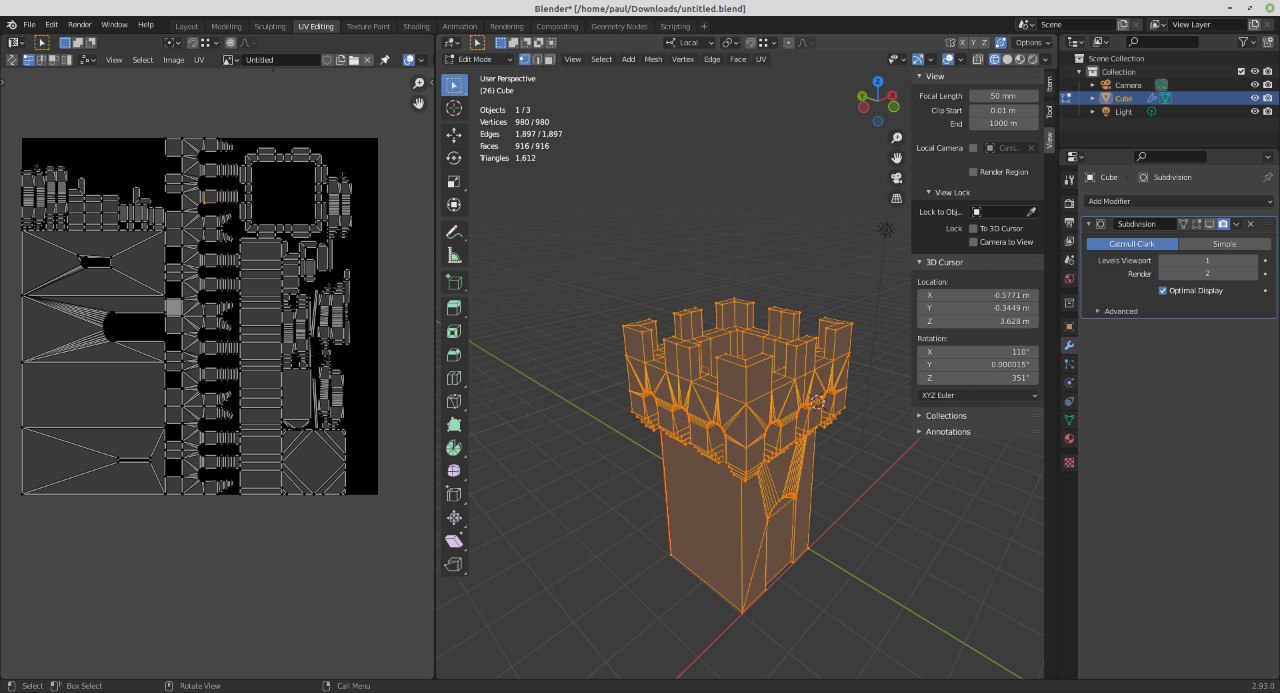The image size is (1280, 693).
Task: Open the Object properties tab (orange square)
Action: [x=1069, y=327]
